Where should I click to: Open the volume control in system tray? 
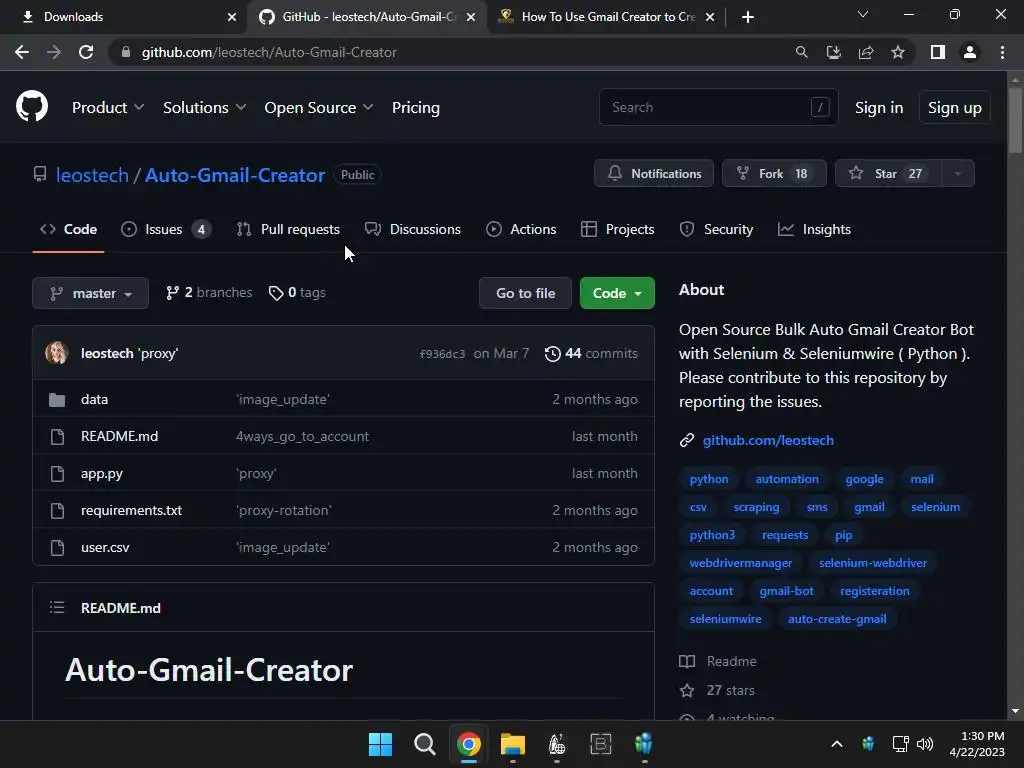(925, 744)
